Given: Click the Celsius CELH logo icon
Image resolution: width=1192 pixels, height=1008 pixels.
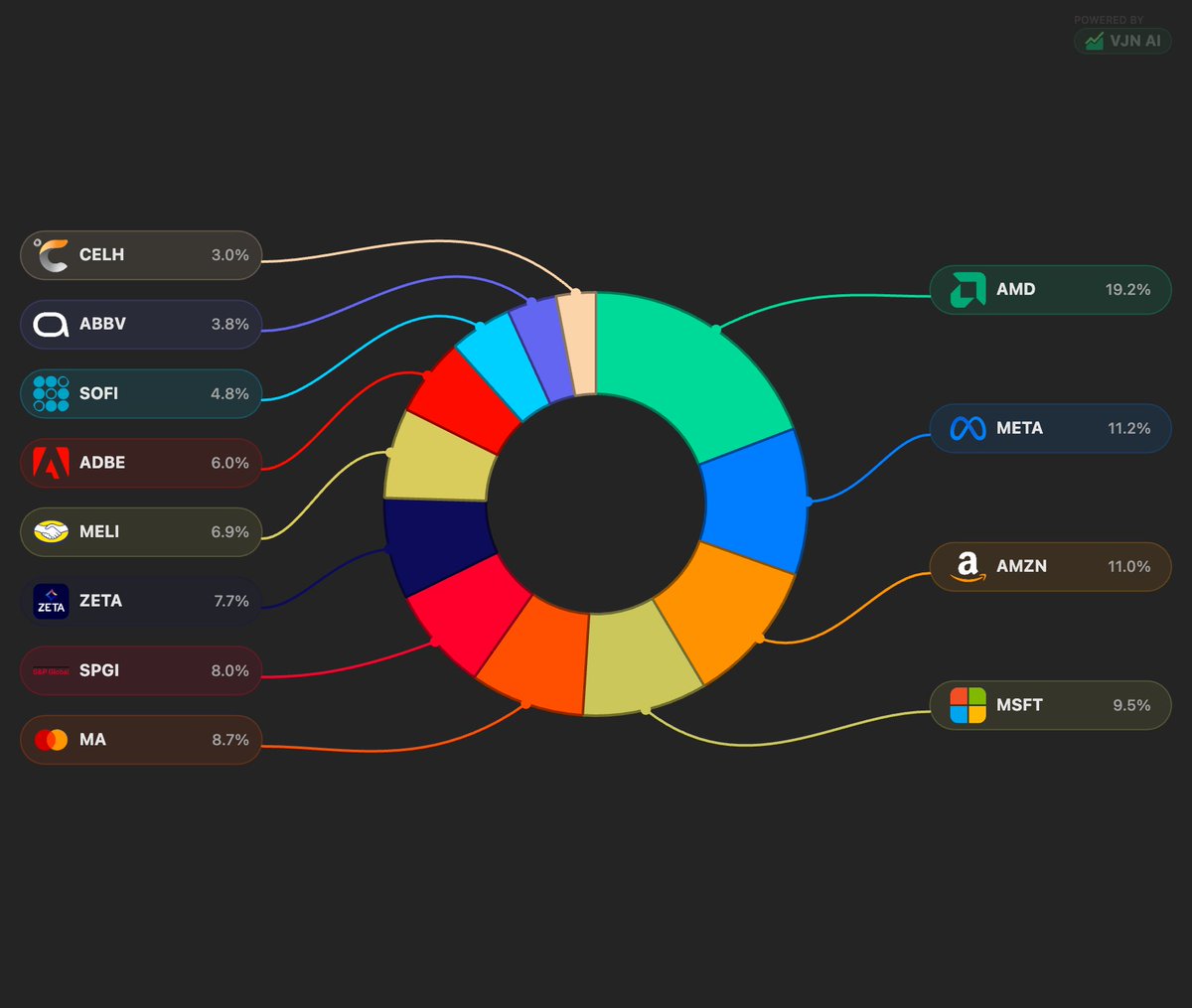Looking at the screenshot, I should (51, 255).
